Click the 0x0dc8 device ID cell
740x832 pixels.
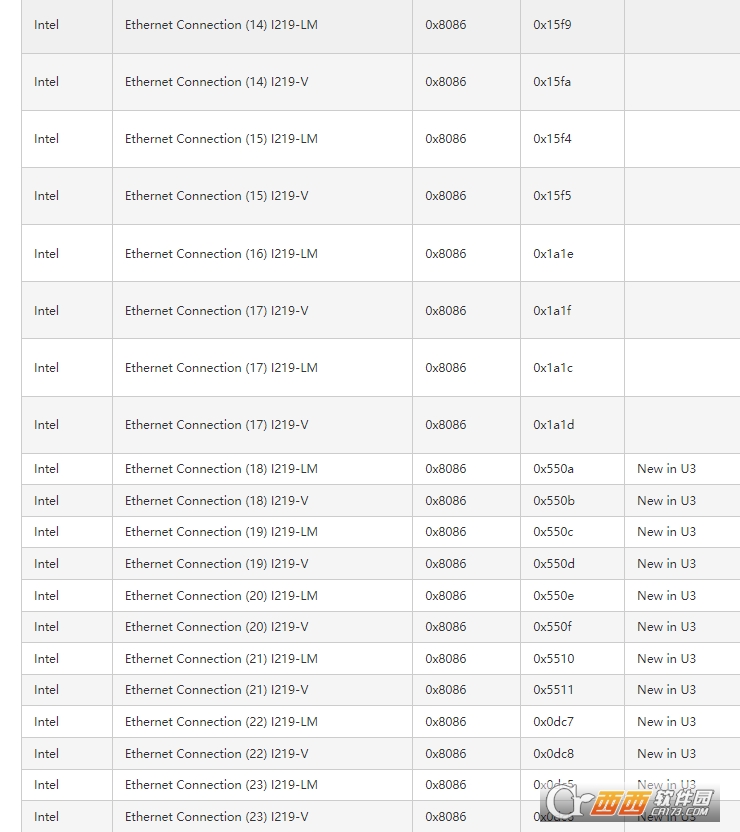tap(554, 754)
